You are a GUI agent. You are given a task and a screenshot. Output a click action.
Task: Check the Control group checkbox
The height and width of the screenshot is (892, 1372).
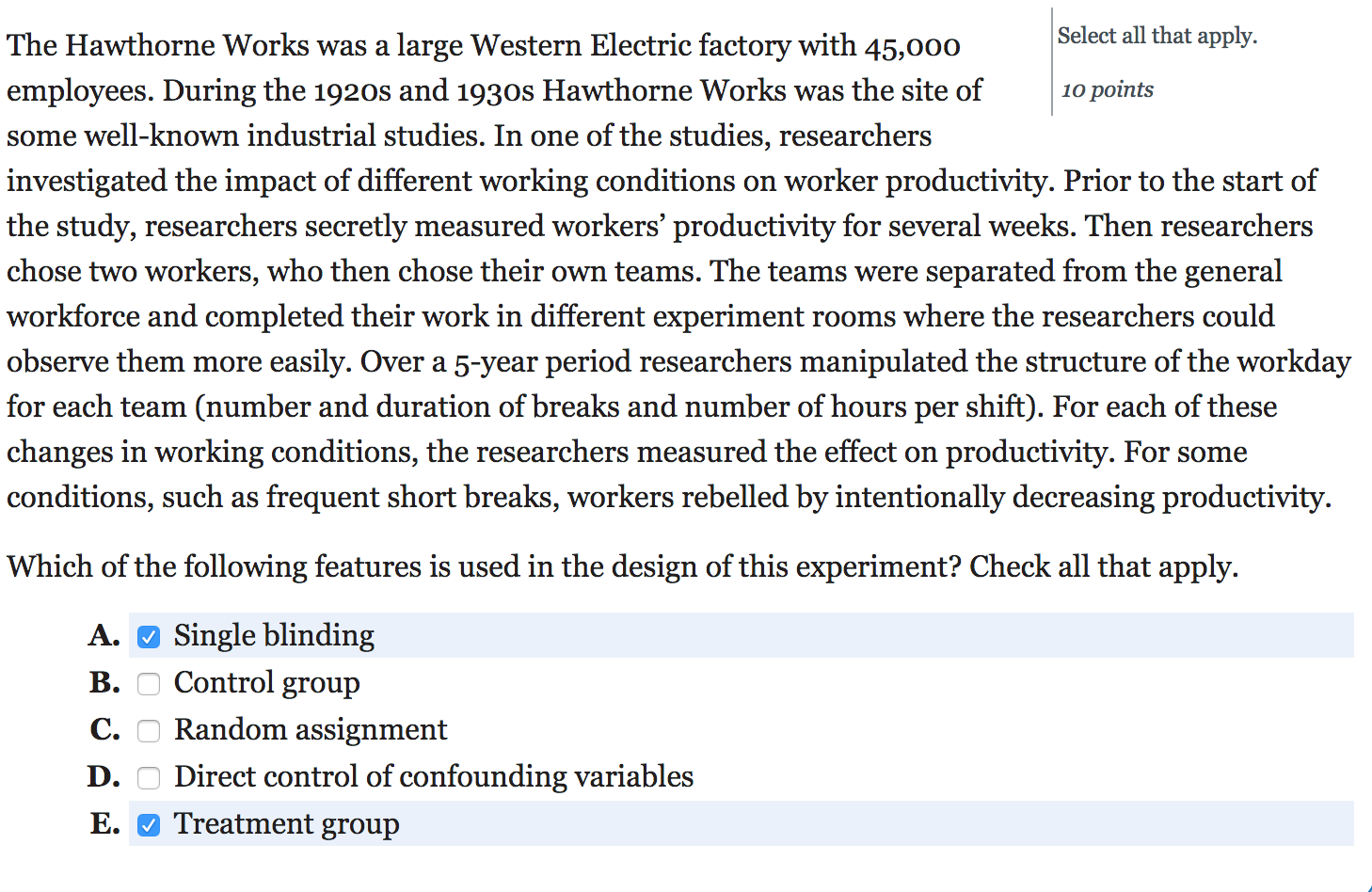[x=149, y=683]
